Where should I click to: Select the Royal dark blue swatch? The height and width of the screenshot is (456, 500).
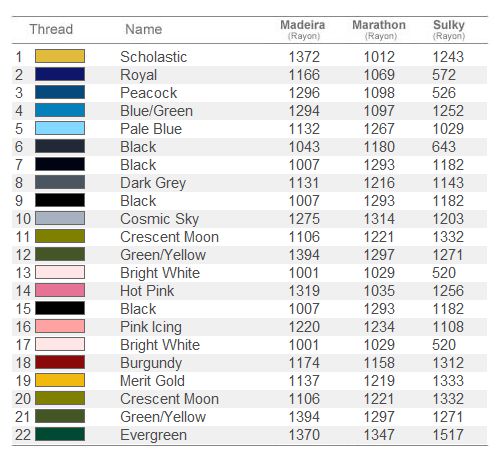tap(60, 74)
